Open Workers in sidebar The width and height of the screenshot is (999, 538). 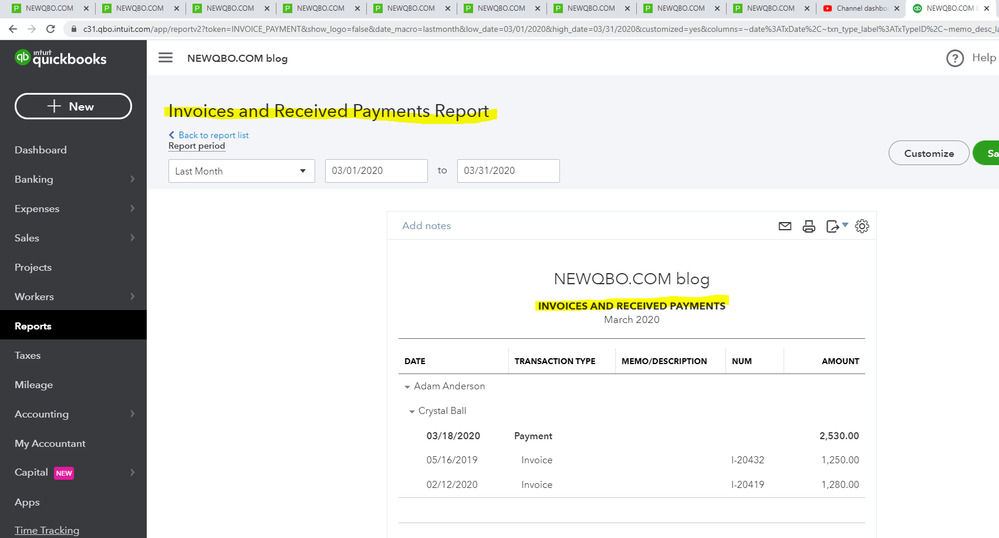tap(34, 296)
